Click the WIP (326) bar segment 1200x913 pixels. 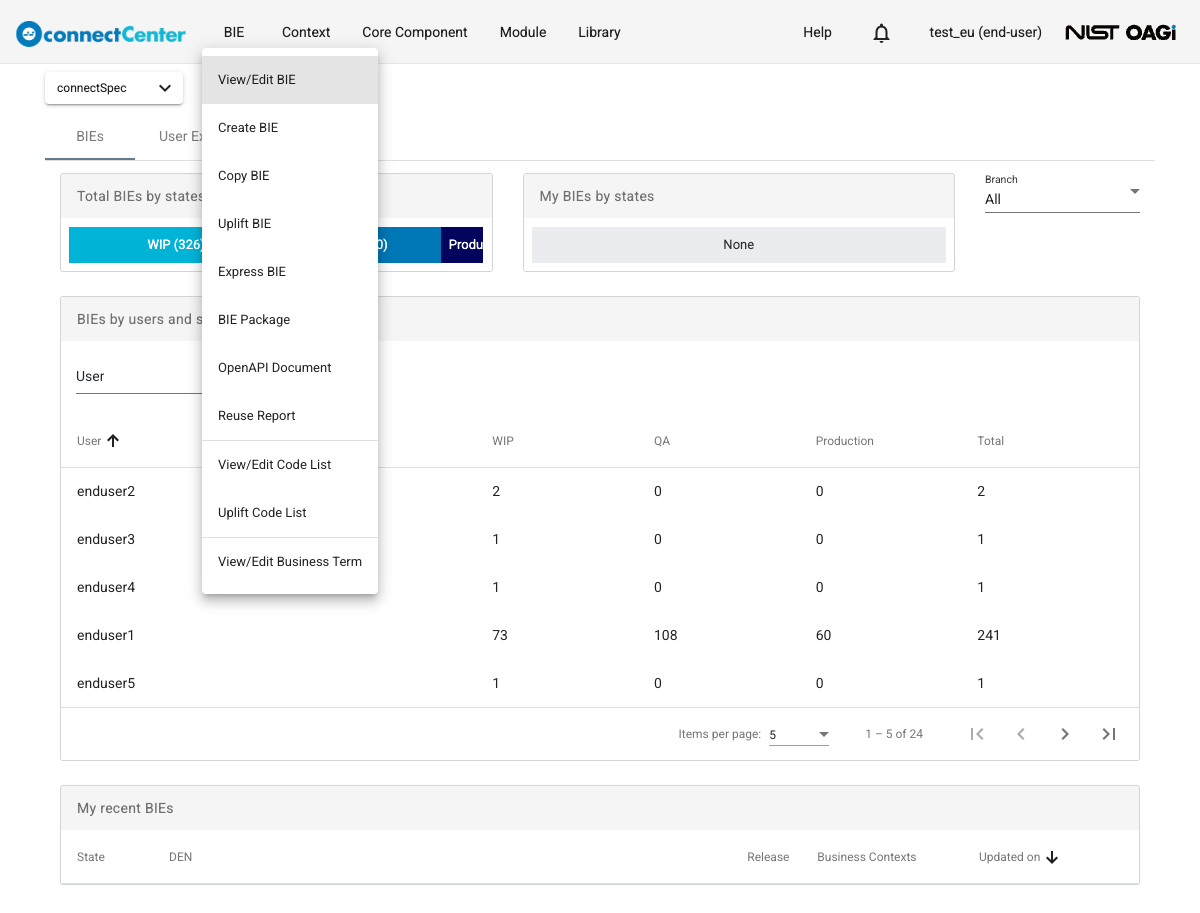point(135,245)
